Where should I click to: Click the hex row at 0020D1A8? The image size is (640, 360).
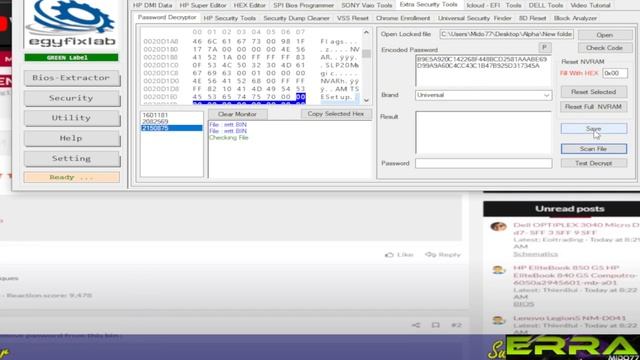[251, 41]
